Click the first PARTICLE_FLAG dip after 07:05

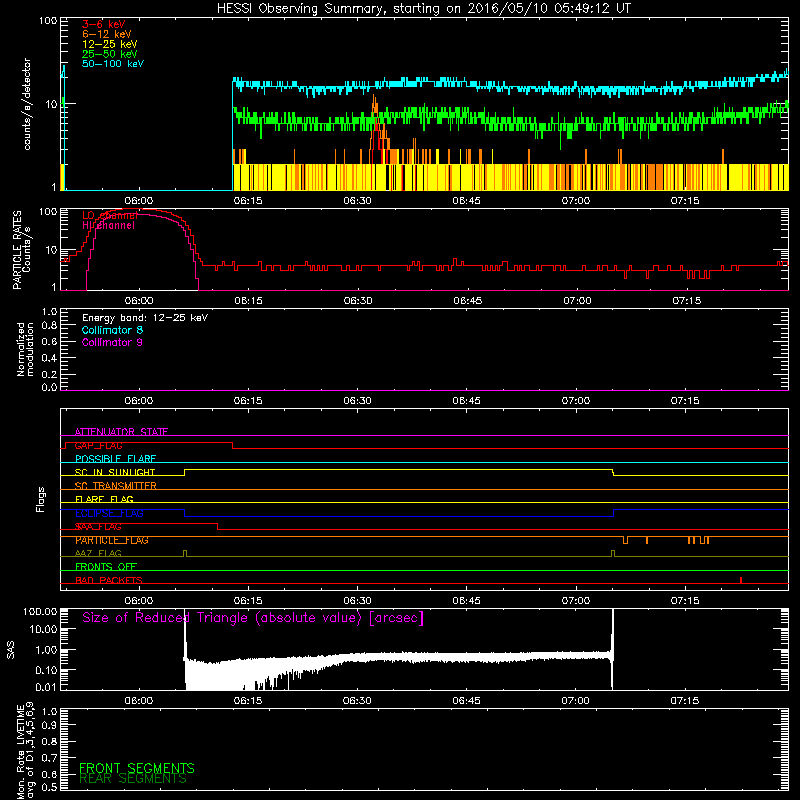pyautogui.click(x=626, y=540)
